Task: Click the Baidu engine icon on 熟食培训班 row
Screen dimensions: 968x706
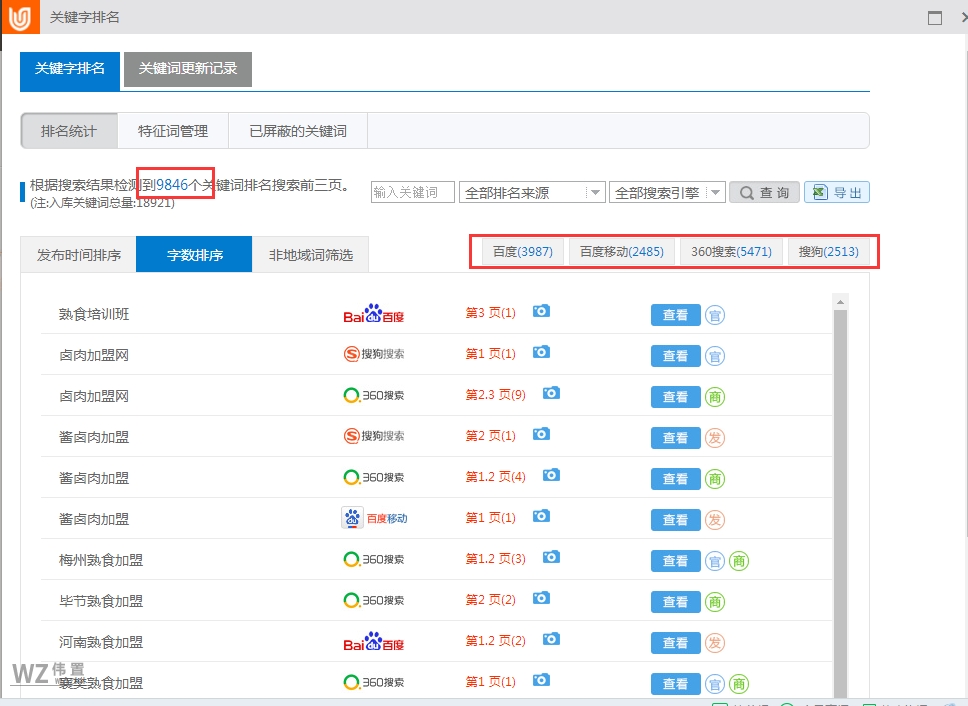Action: [375, 312]
